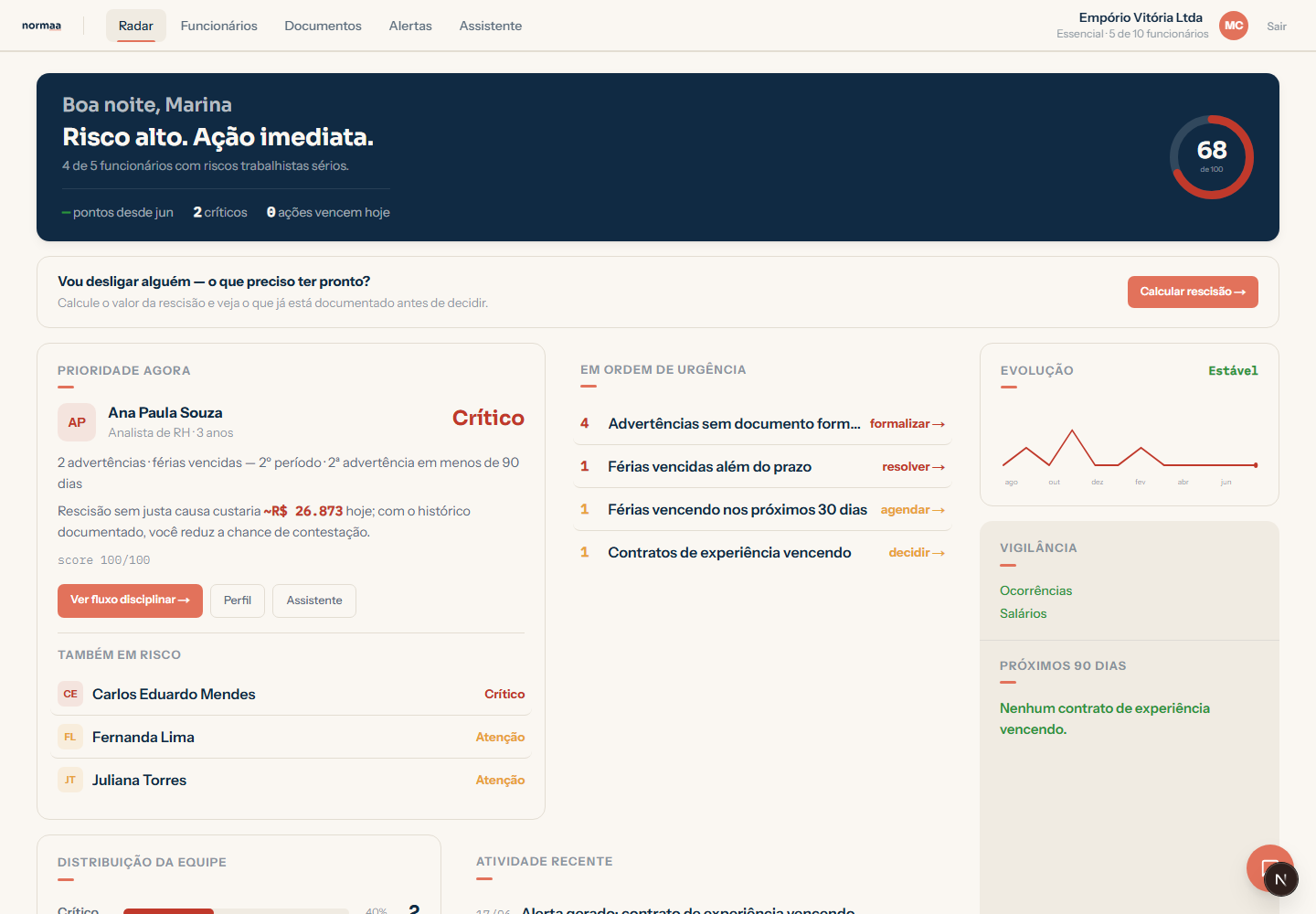The width and height of the screenshot is (1316, 914).
Task: Click Ana Paula Souza's AP avatar
Action: click(x=77, y=422)
